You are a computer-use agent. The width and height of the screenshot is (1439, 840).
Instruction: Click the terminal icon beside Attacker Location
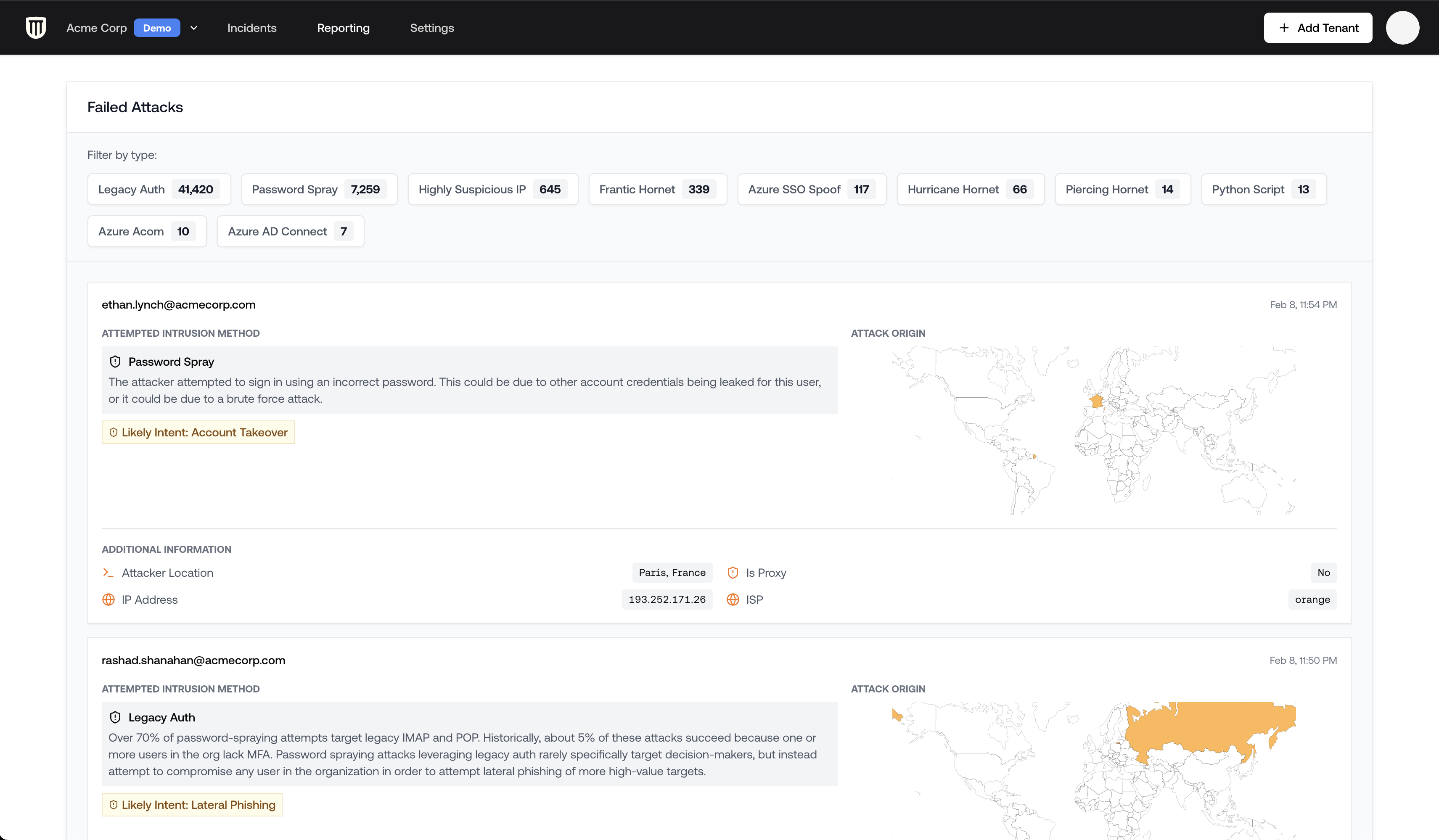click(108, 573)
